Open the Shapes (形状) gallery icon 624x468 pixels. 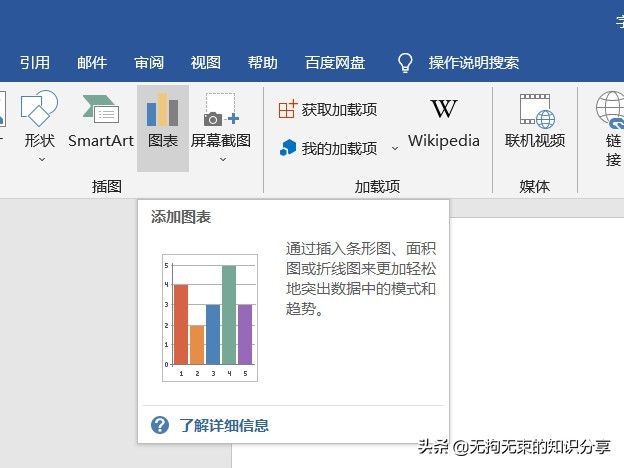click(39, 108)
